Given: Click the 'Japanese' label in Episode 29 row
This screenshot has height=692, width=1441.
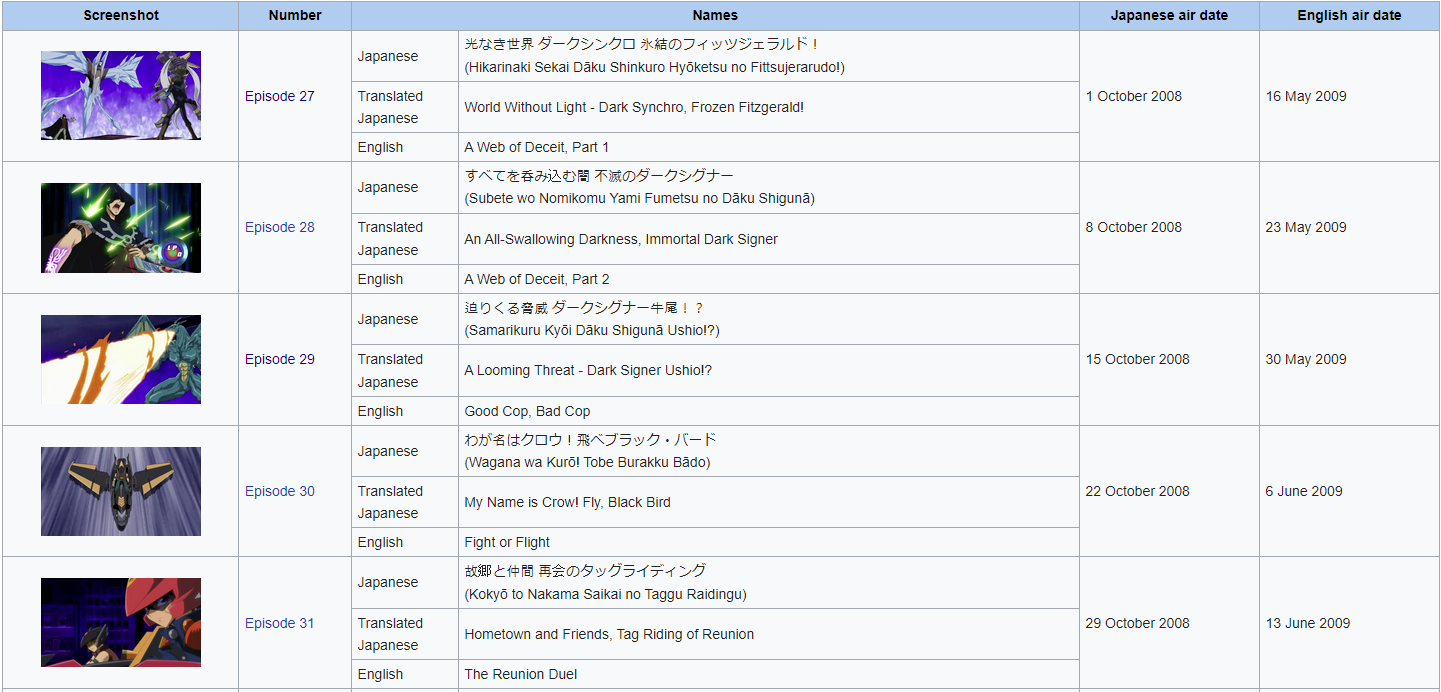Looking at the screenshot, I should [x=388, y=319].
